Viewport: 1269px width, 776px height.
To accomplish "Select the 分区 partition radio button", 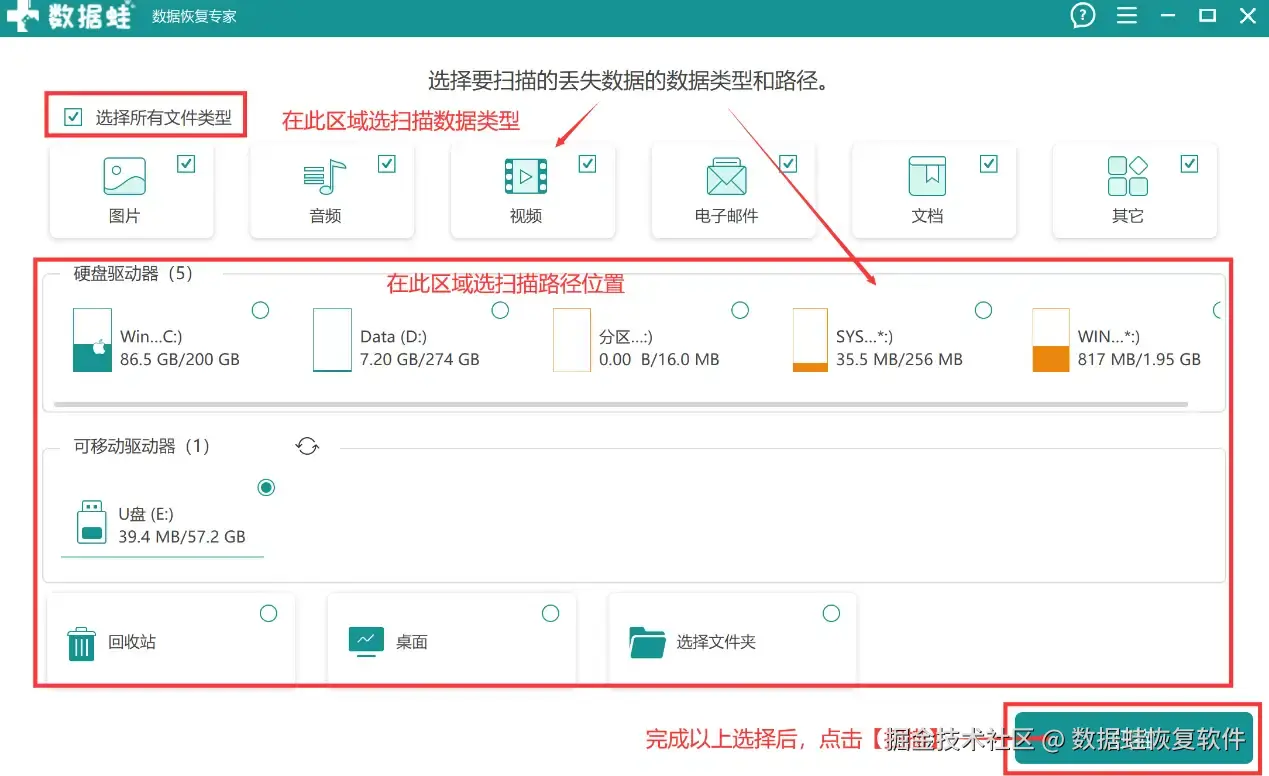I will point(740,310).
